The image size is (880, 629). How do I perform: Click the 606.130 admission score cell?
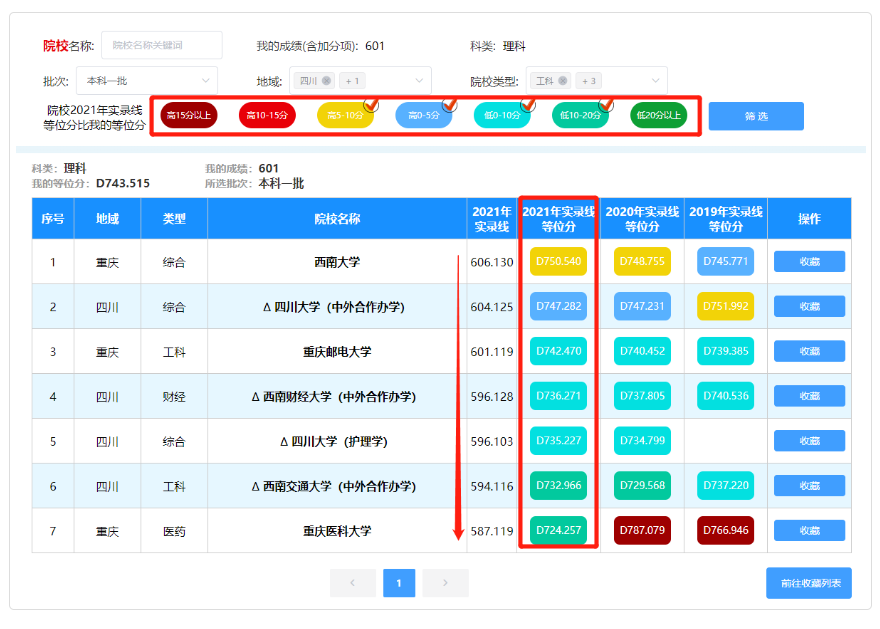coord(492,262)
